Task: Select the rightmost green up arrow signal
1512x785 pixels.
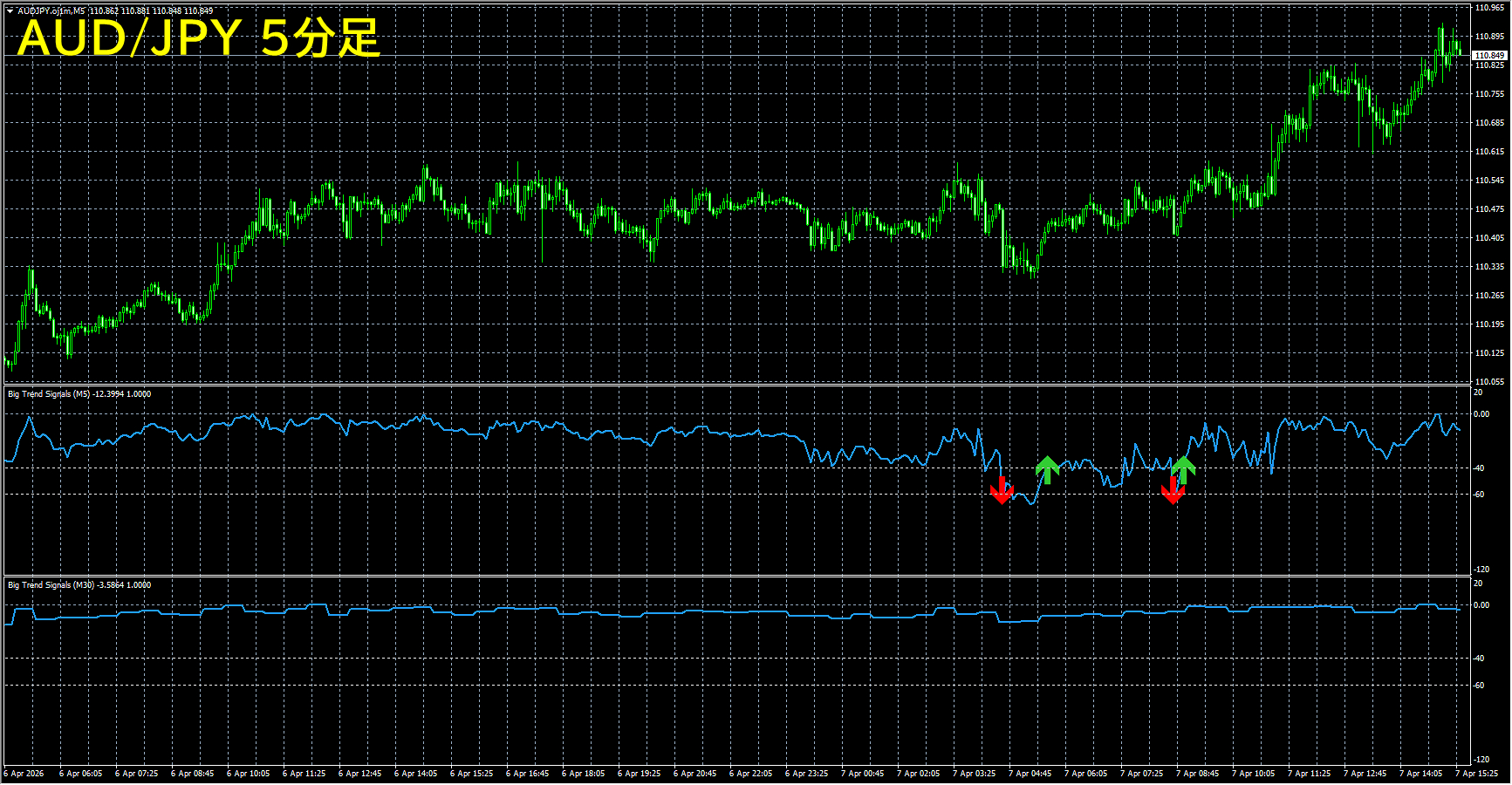Action: click(x=1183, y=469)
